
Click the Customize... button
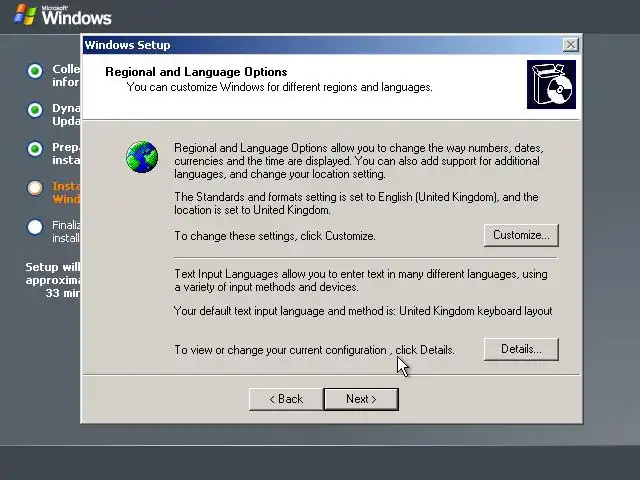click(x=521, y=235)
